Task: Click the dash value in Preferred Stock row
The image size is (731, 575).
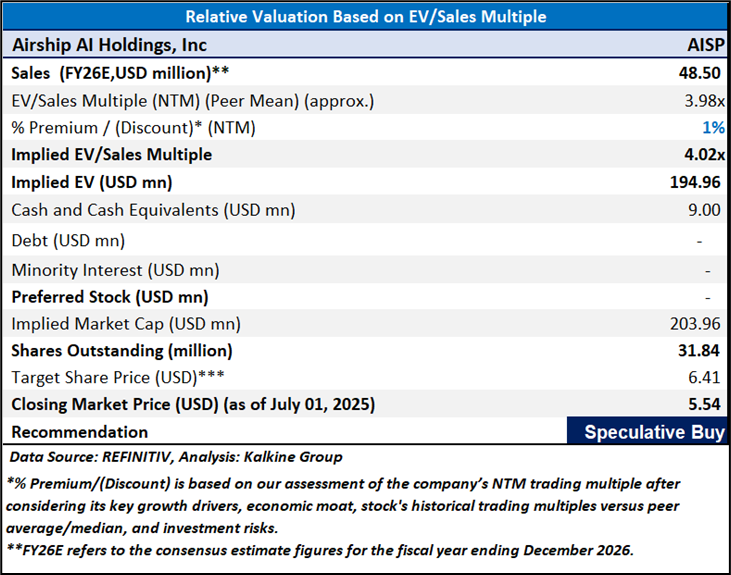Action: pyautogui.click(x=708, y=298)
